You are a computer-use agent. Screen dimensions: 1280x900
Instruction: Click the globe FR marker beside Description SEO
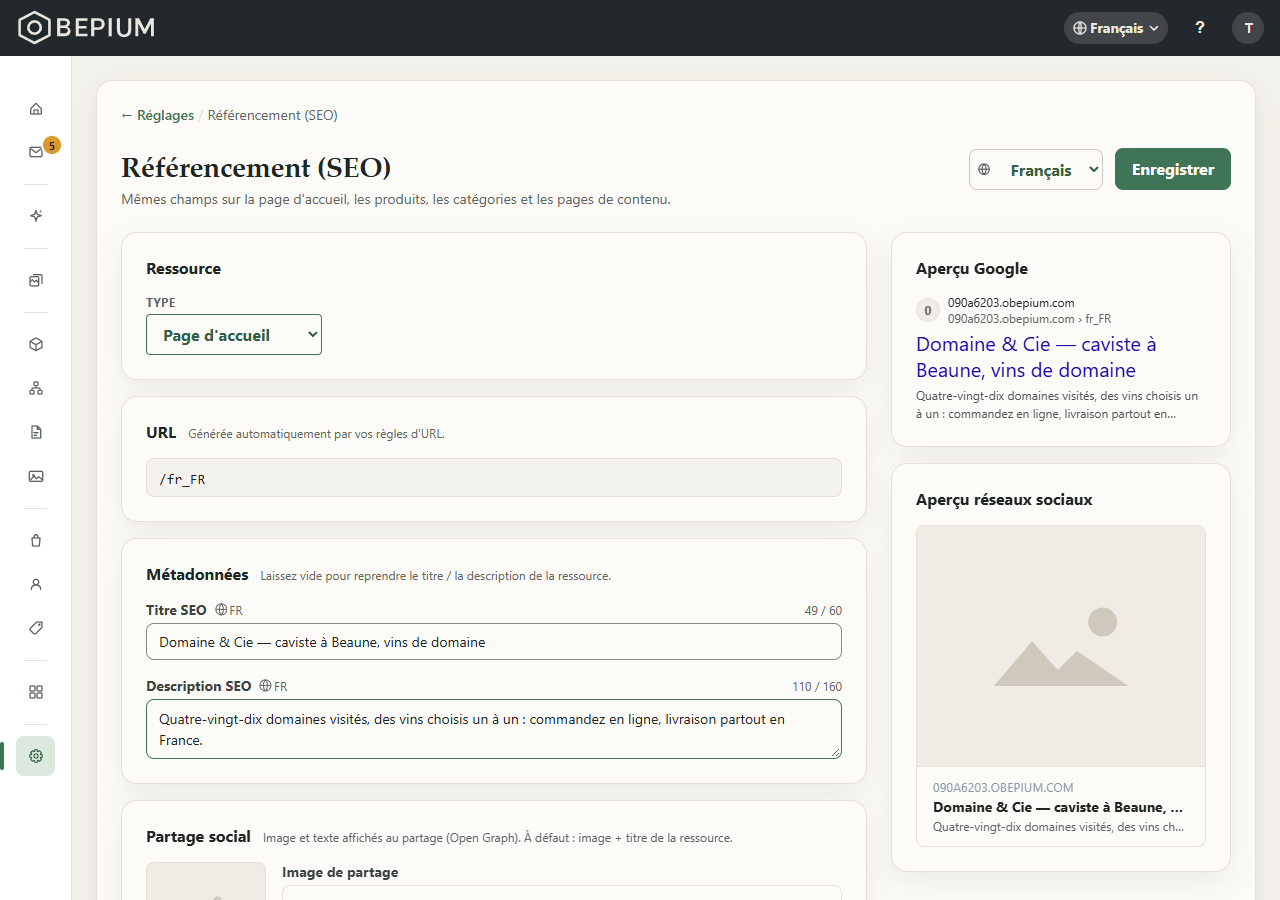coord(273,686)
